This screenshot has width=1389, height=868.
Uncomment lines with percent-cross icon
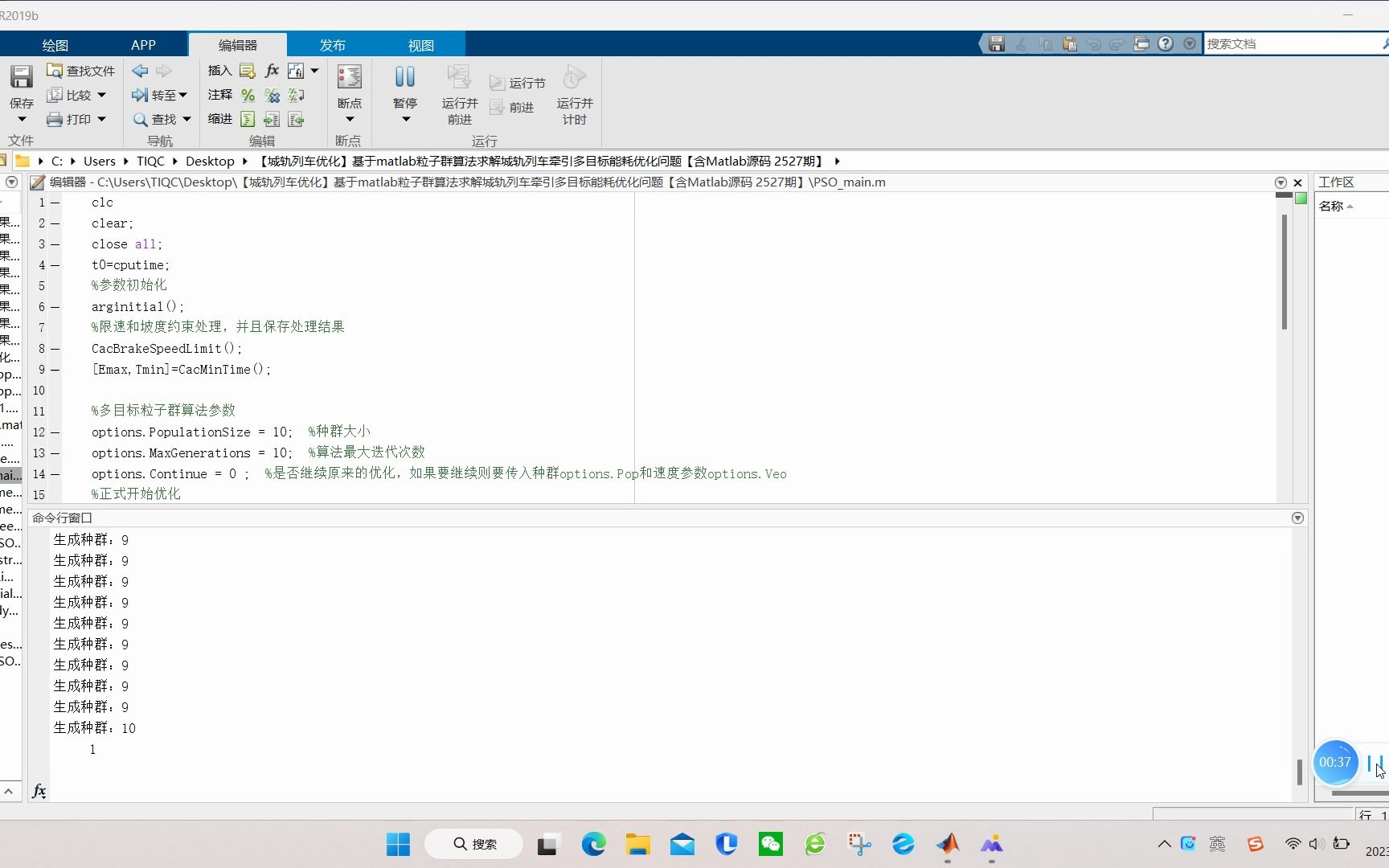[272, 95]
